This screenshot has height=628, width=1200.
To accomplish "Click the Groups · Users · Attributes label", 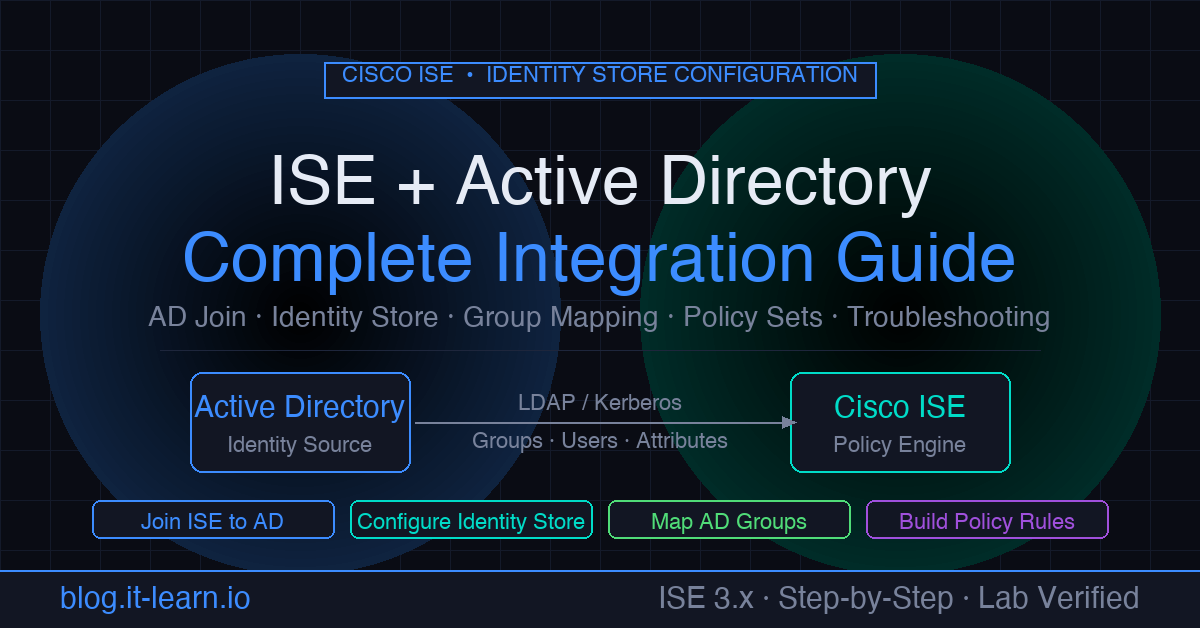I will (600, 440).
